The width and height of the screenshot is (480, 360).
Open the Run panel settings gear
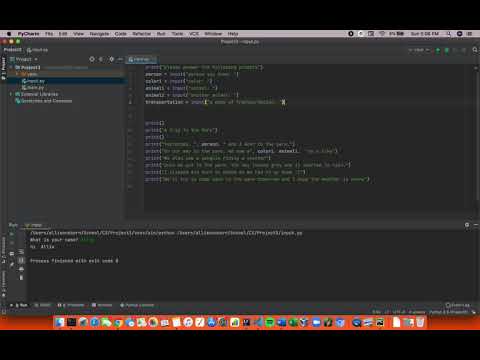(467, 225)
